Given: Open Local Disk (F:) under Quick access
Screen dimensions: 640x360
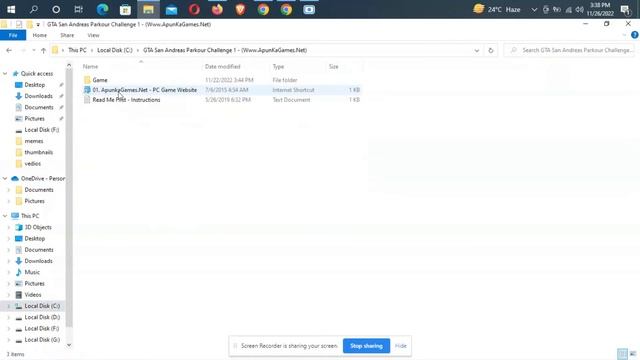Looking at the screenshot, I should click(x=42, y=130).
